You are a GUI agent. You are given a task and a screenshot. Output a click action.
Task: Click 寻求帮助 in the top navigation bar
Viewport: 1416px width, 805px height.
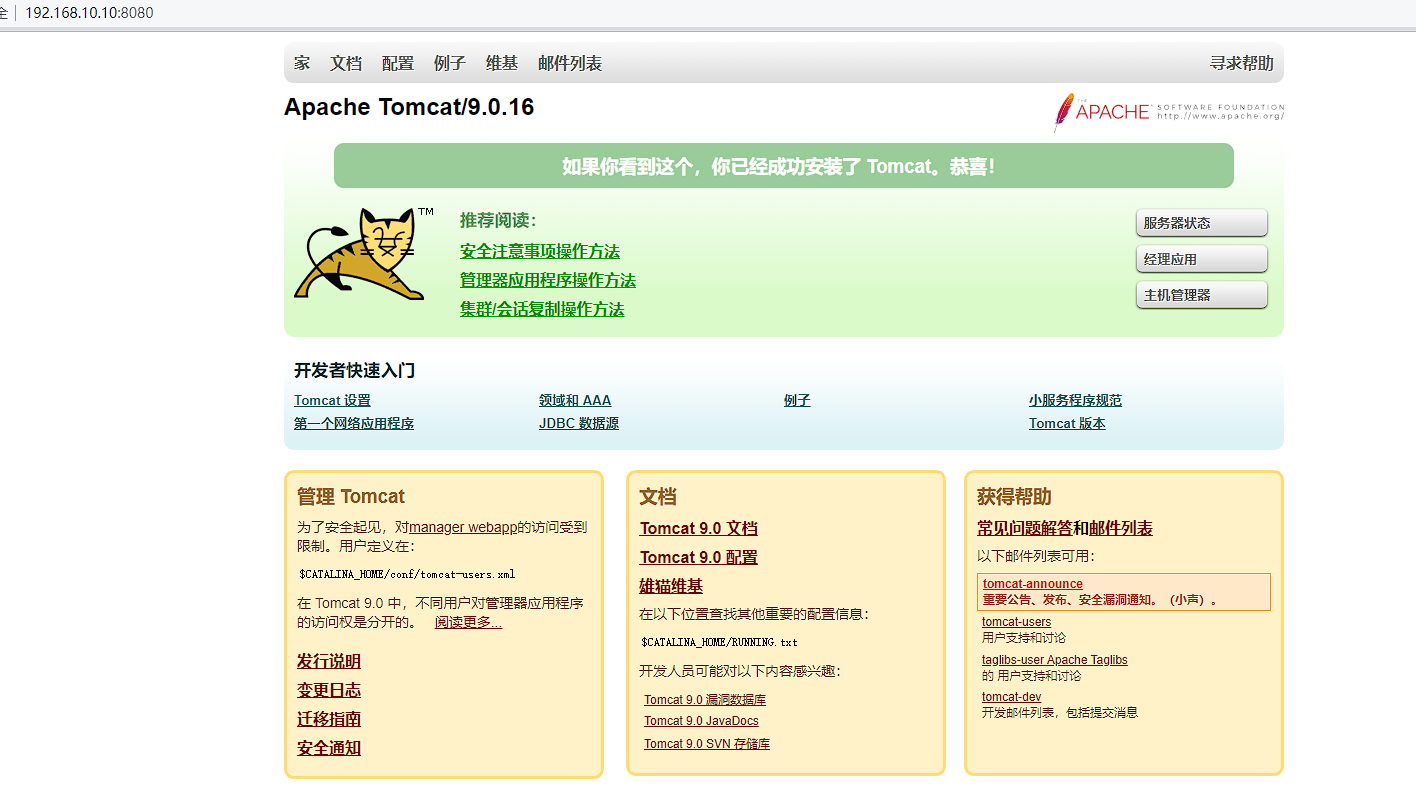(1242, 63)
